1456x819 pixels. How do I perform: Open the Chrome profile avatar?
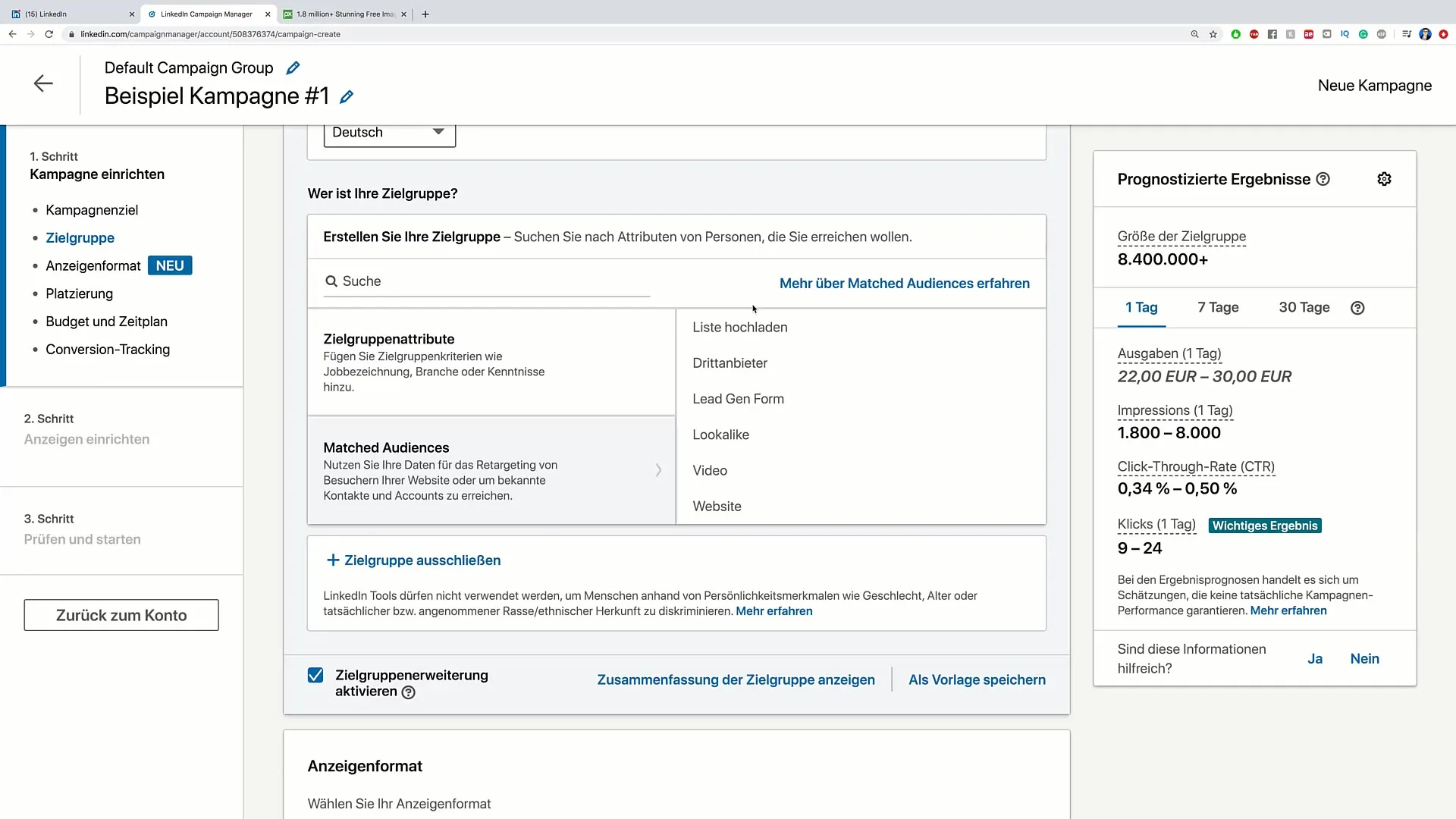point(1425,34)
